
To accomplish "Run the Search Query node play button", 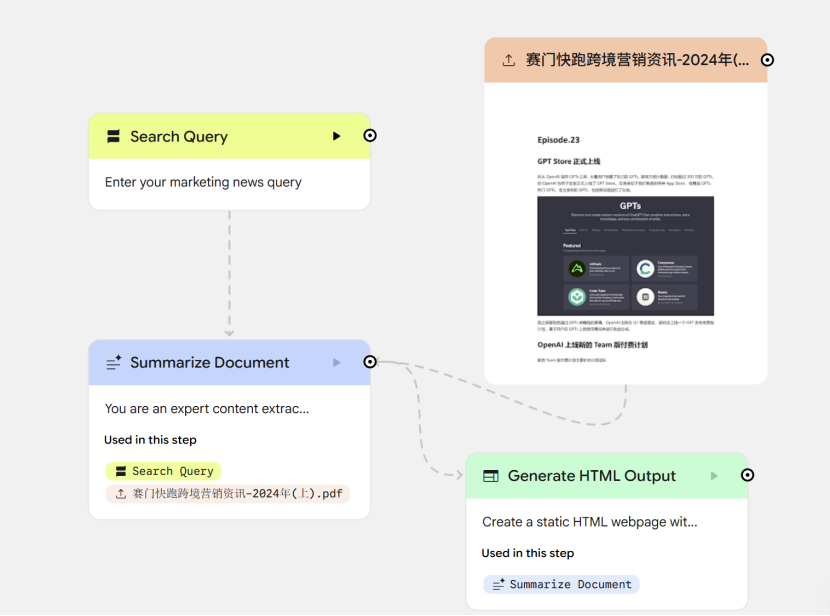I will (336, 136).
